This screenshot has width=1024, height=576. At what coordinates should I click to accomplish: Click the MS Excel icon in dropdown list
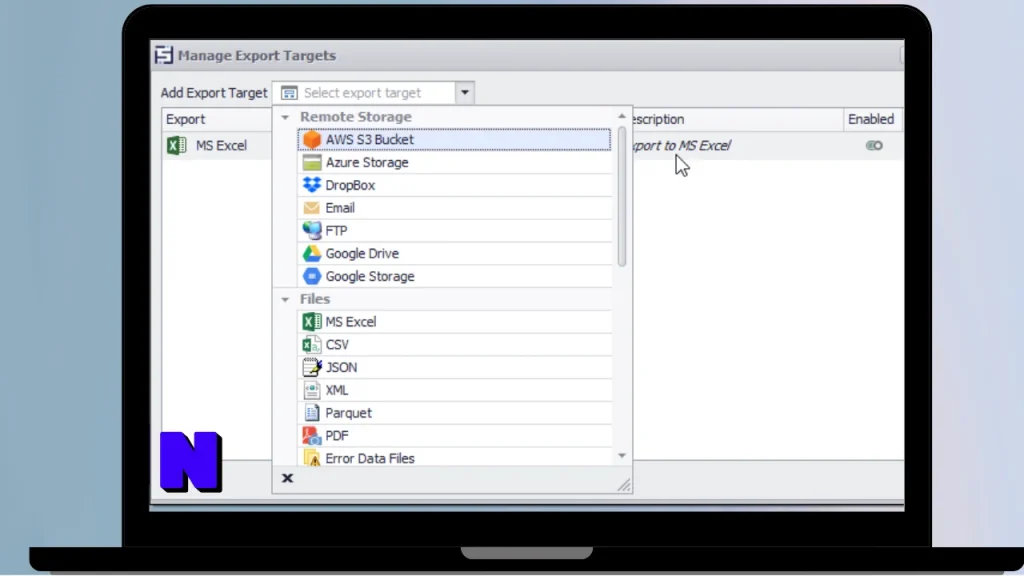(x=312, y=321)
